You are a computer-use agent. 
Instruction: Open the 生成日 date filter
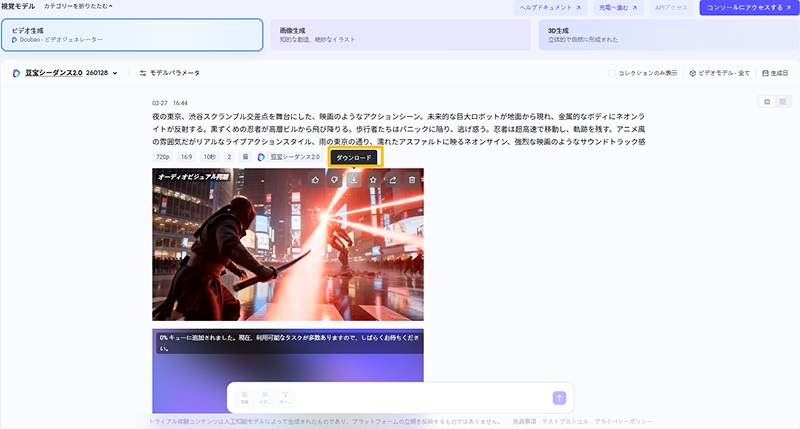[x=775, y=73]
